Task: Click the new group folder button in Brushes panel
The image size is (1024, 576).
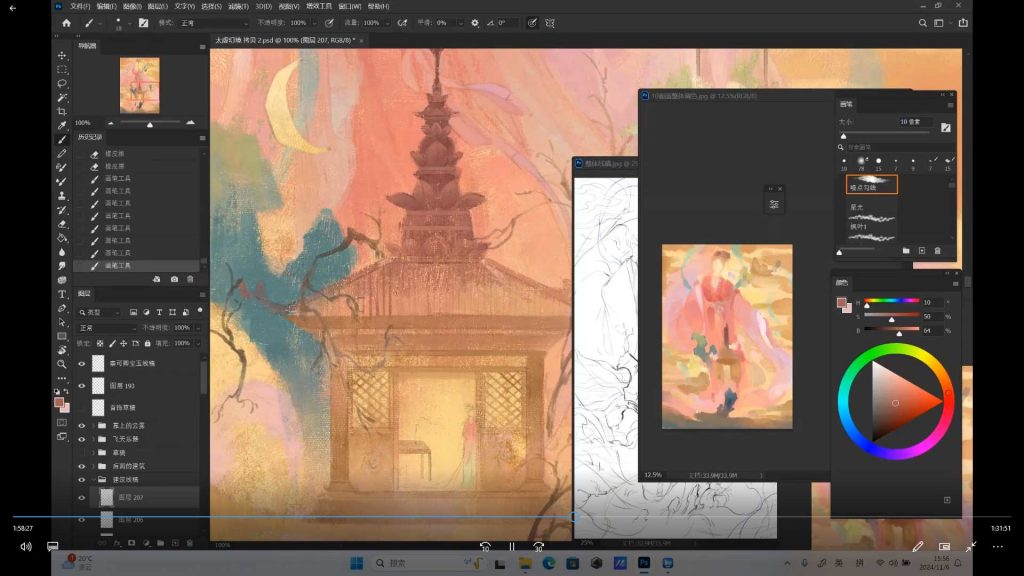Action: click(x=907, y=250)
